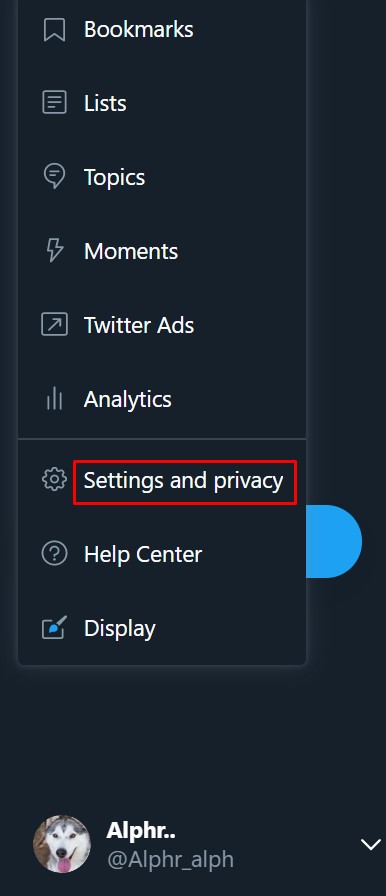
Task: Click the @Alphr_alph username
Action: [170, 859]
